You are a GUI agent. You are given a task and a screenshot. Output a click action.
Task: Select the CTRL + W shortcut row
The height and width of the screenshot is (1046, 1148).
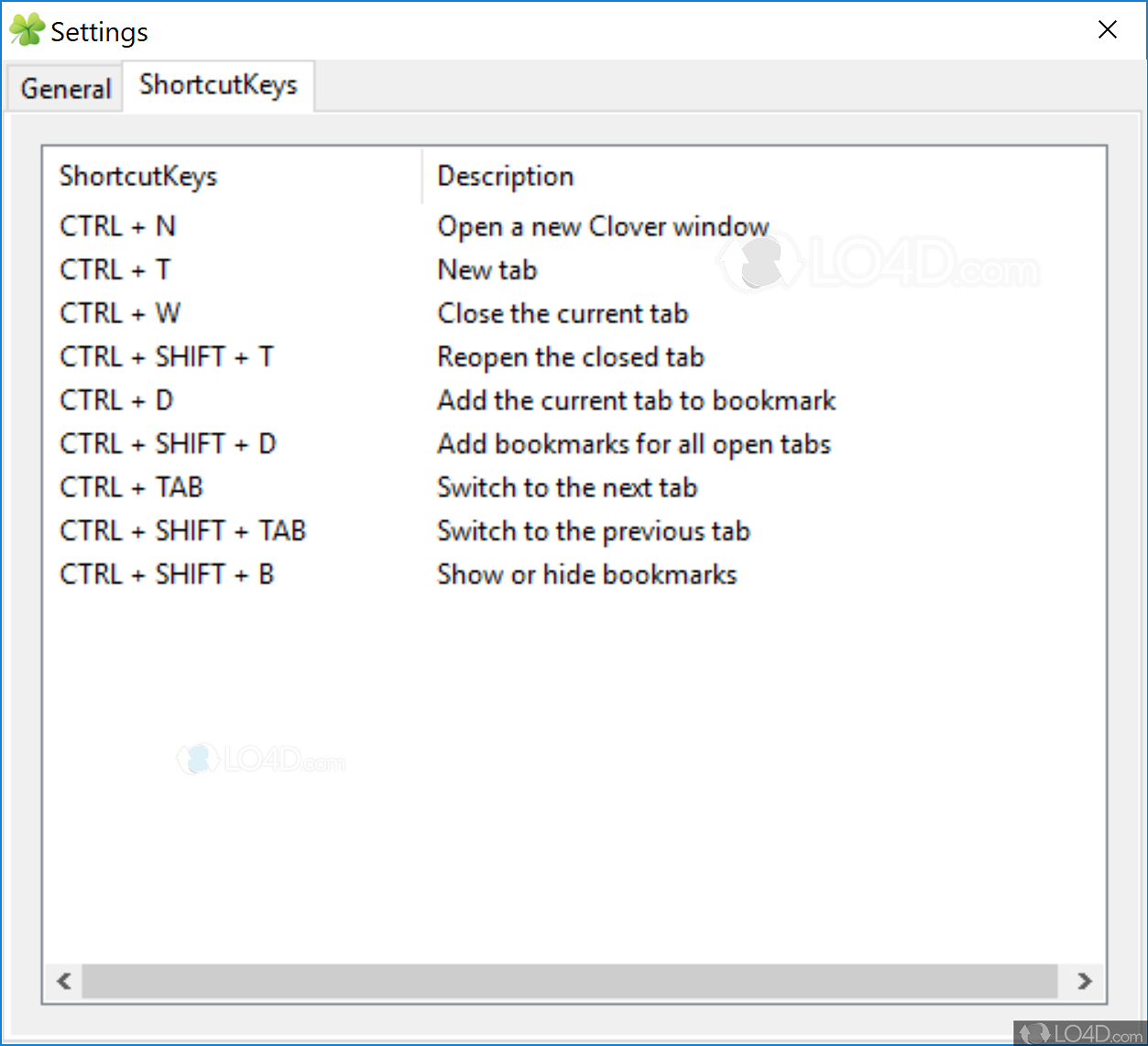click(120, 313)
